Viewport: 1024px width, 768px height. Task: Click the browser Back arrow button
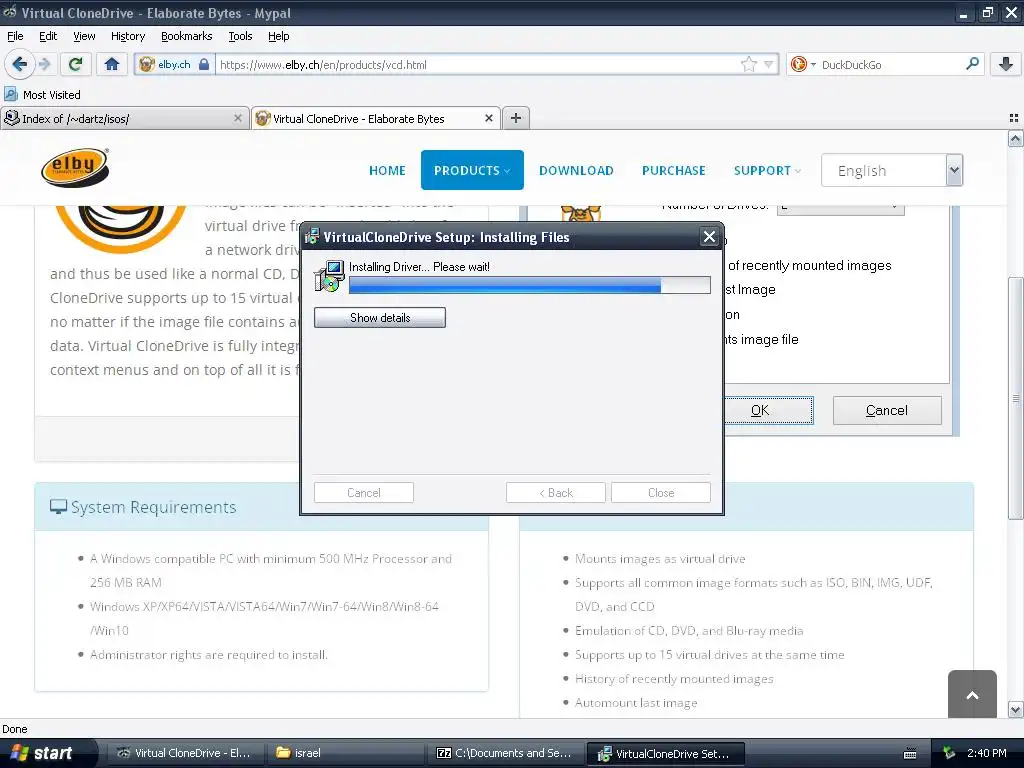pyautogui.click(x=20, y=64)
